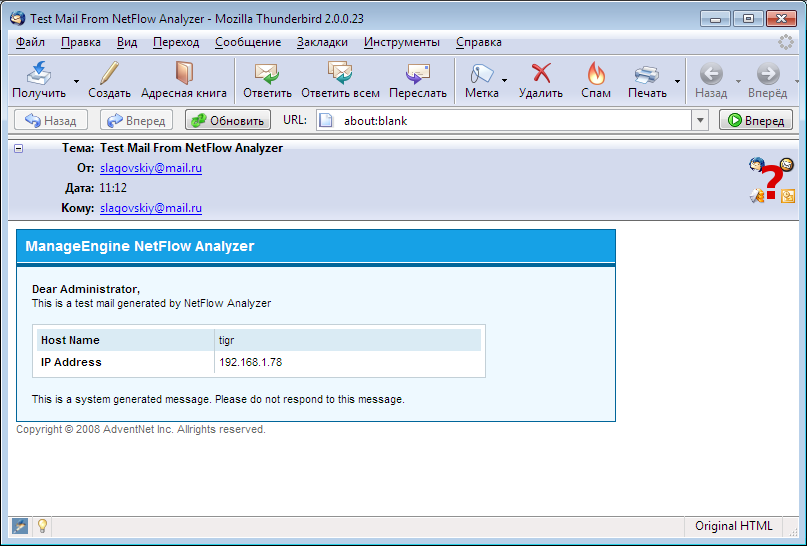Screen dimensions: 807x546
Task: Open the Получить button dropdown arrow
Action: [x=76, y=81]
